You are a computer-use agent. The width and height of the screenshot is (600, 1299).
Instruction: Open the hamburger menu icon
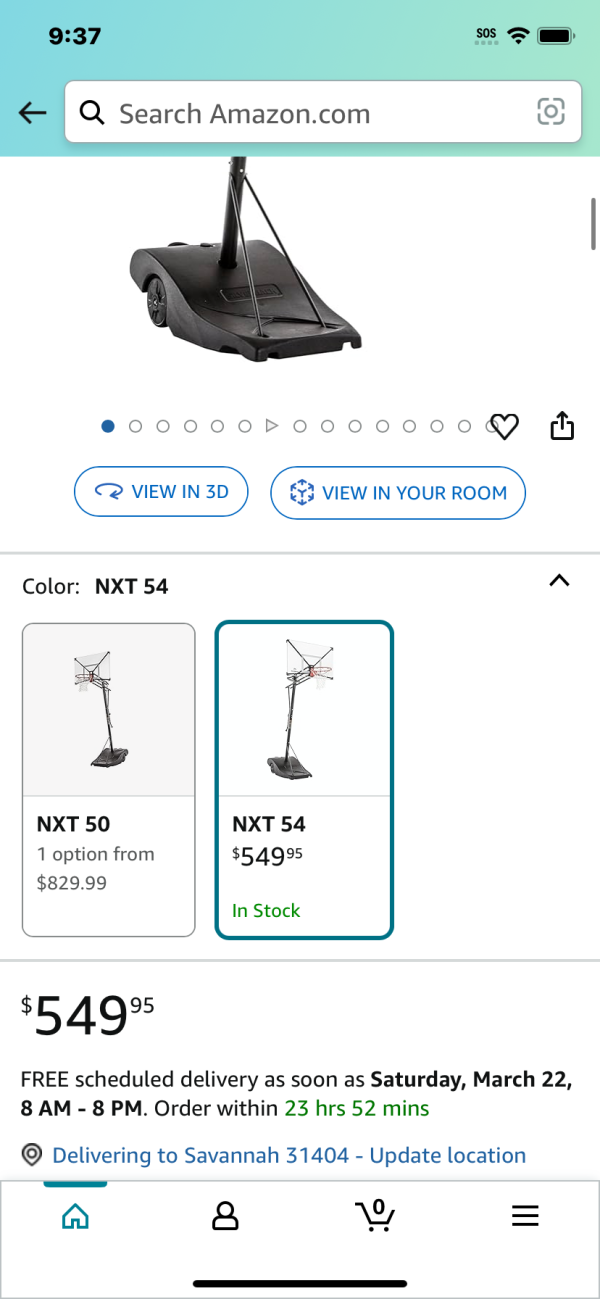[525, 1216]
